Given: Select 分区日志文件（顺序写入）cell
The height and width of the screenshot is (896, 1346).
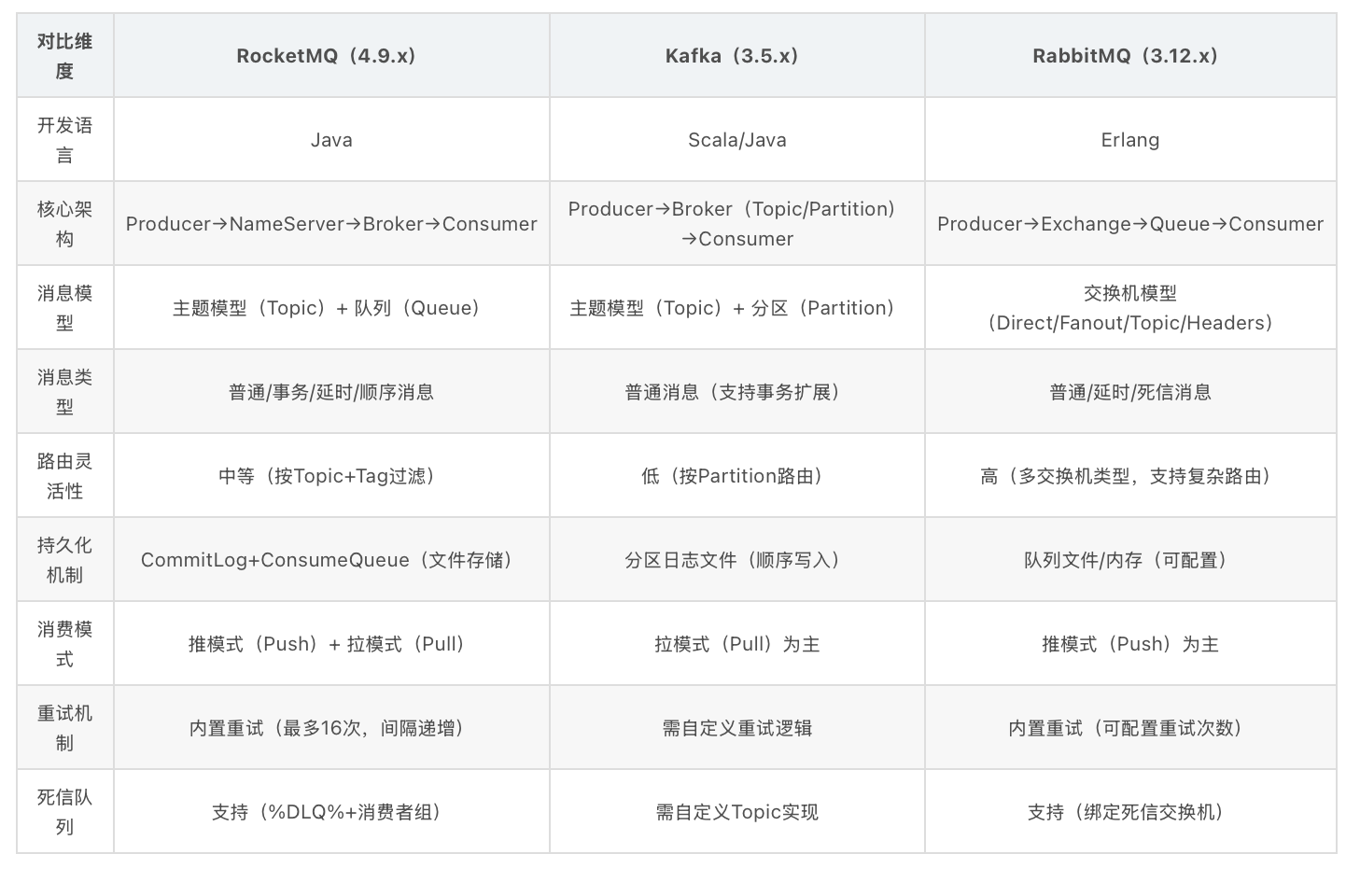Looking at the screenshot, I should pyautogui.click(x=737, y=559).
